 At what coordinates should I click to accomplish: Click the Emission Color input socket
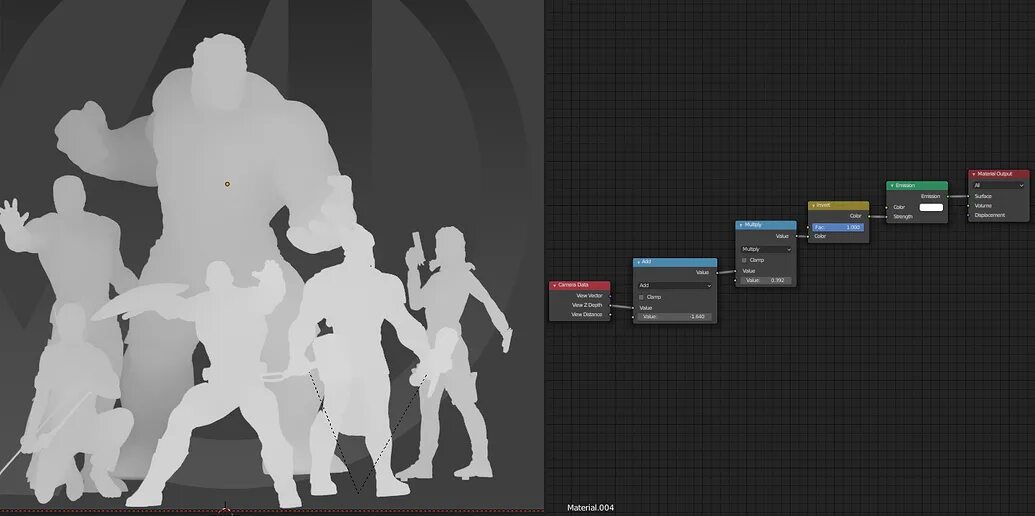[886, 207]
